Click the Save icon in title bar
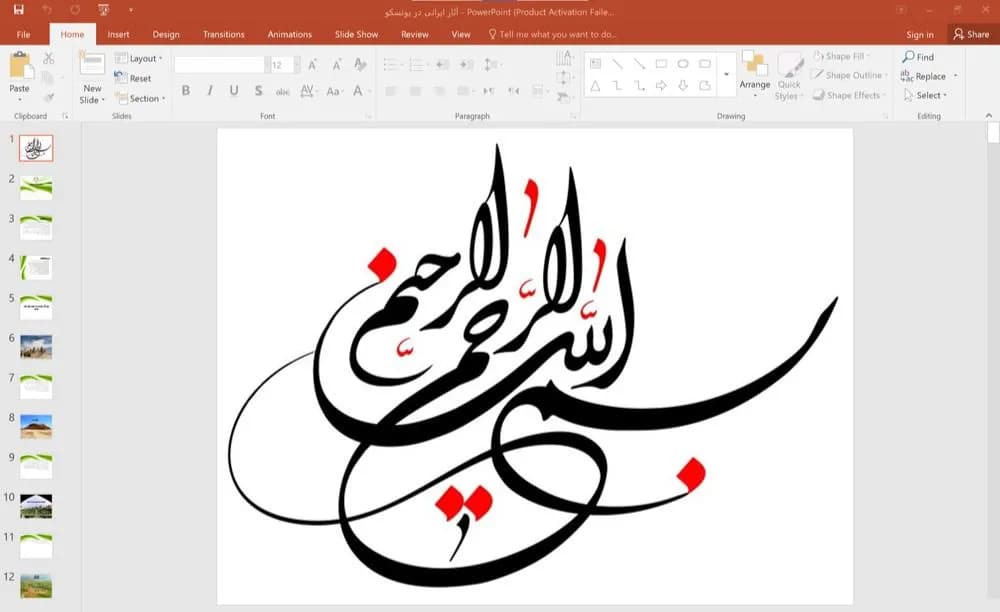Image resolution: width=1000 pixels, height=612 pixels. [18, 10]
